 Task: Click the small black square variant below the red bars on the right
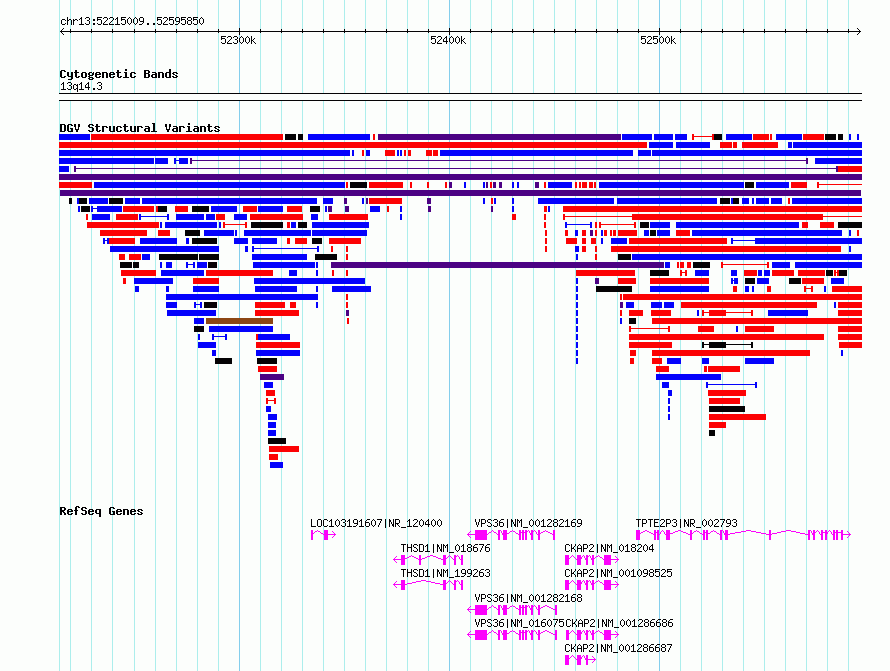712,433
